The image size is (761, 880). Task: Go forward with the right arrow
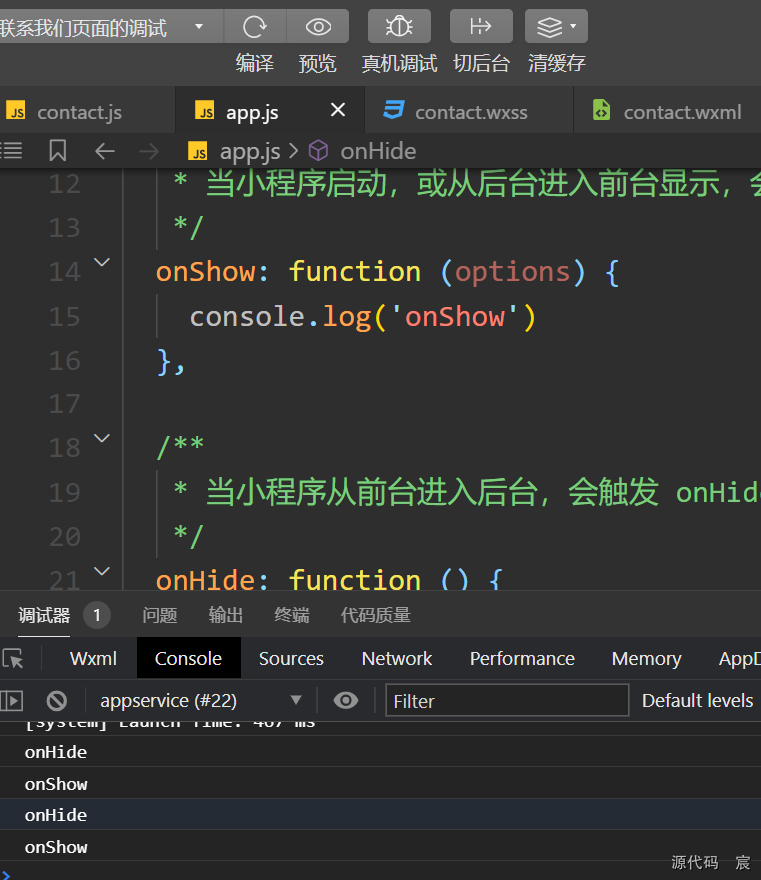tap(149, 151)
